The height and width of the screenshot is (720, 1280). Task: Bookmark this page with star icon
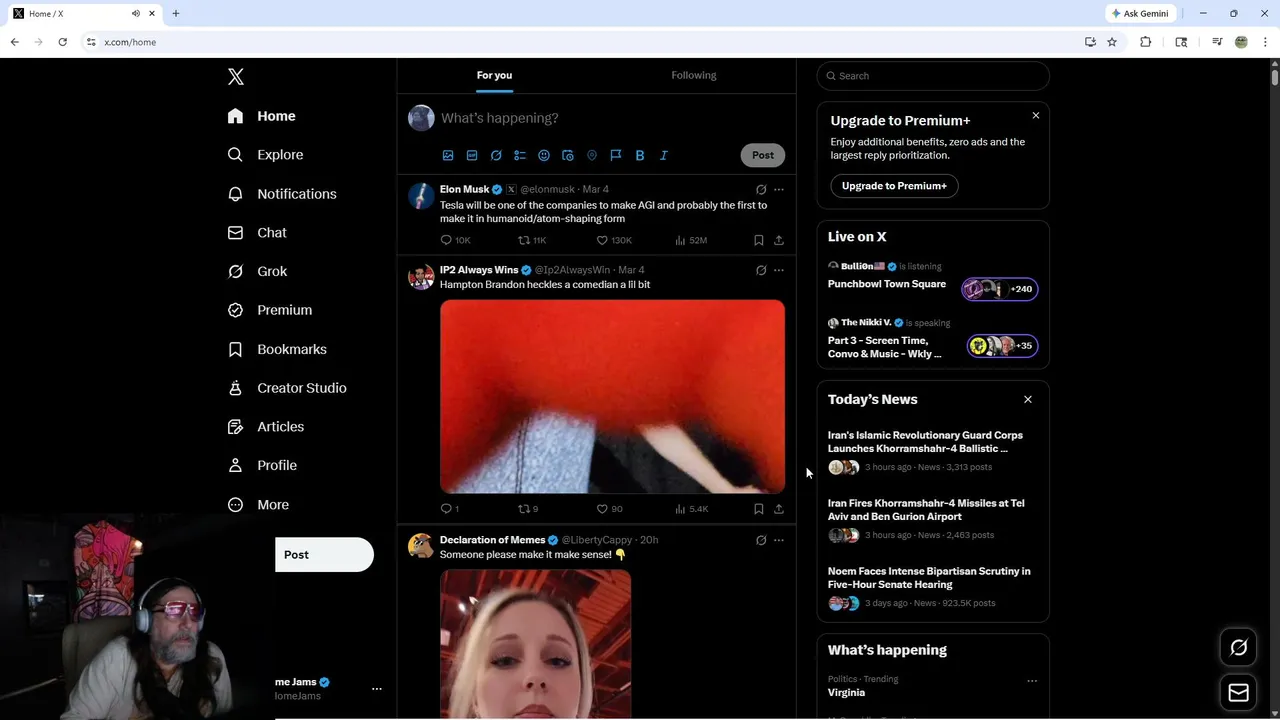(1112, 42)
